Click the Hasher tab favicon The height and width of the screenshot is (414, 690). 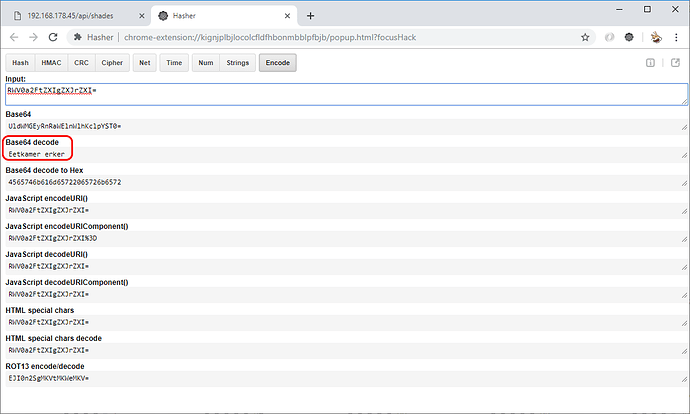tap(163, 16)
